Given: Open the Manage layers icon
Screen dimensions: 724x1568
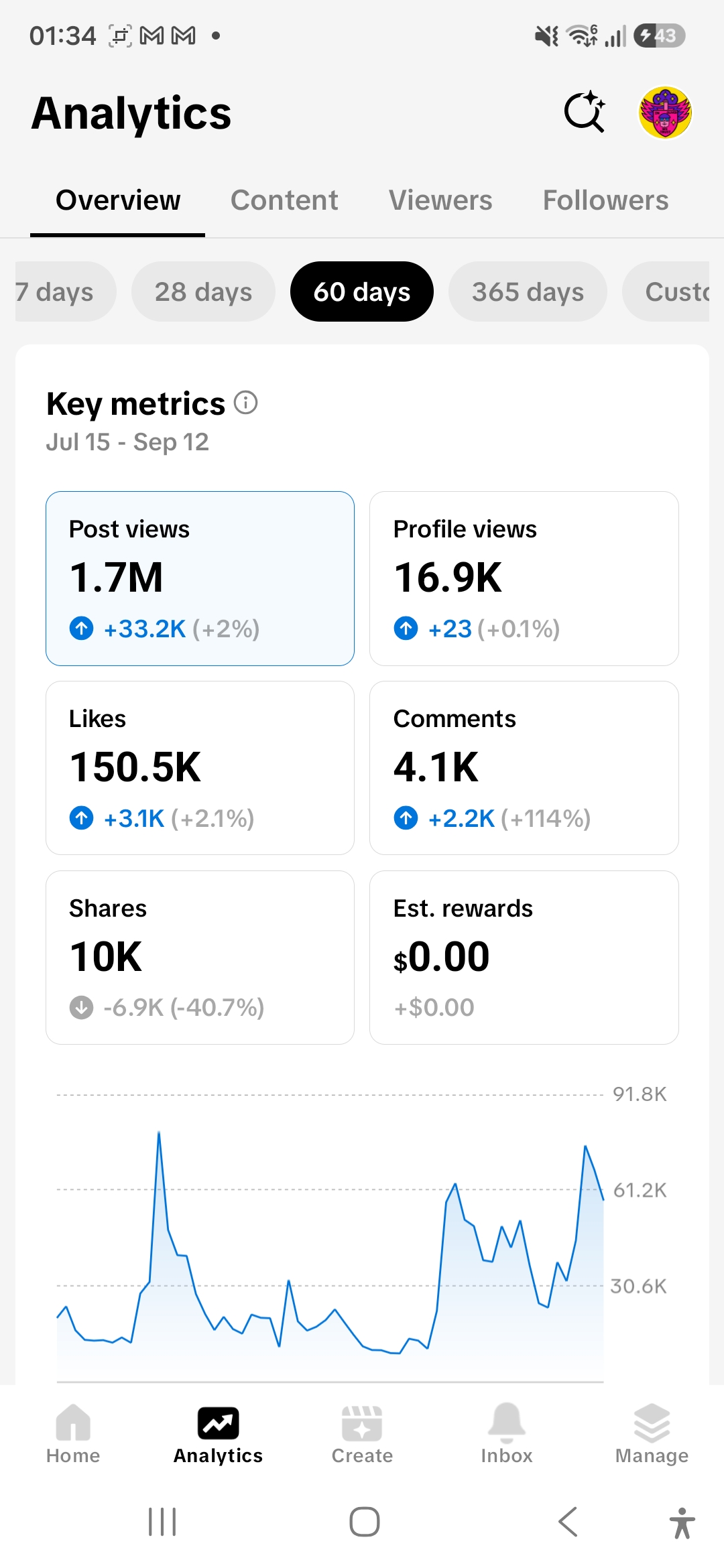Looking at the screenshot, I should pos(652,1423).
